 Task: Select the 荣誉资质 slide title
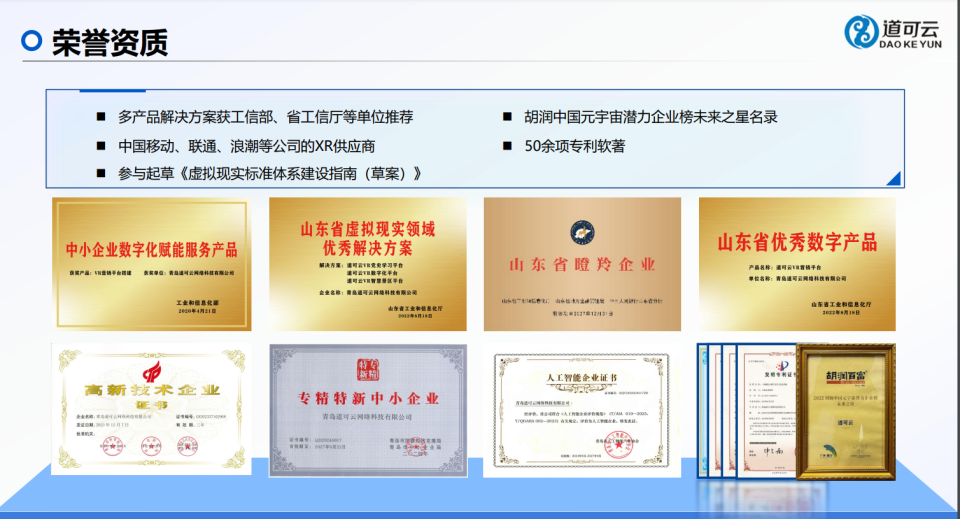(x=110, y=42)
